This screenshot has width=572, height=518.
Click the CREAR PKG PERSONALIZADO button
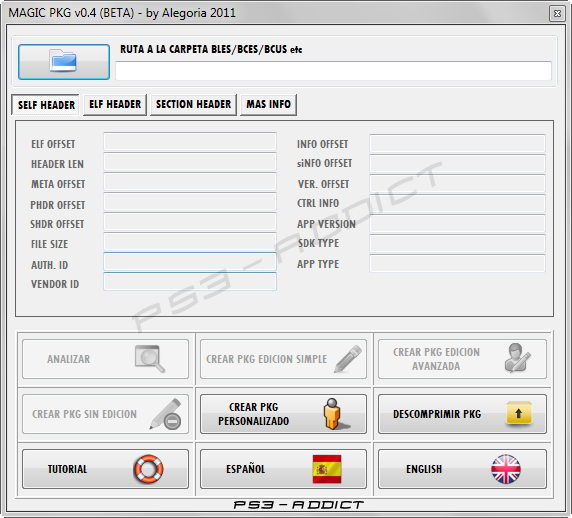click(x=283, y=414)
